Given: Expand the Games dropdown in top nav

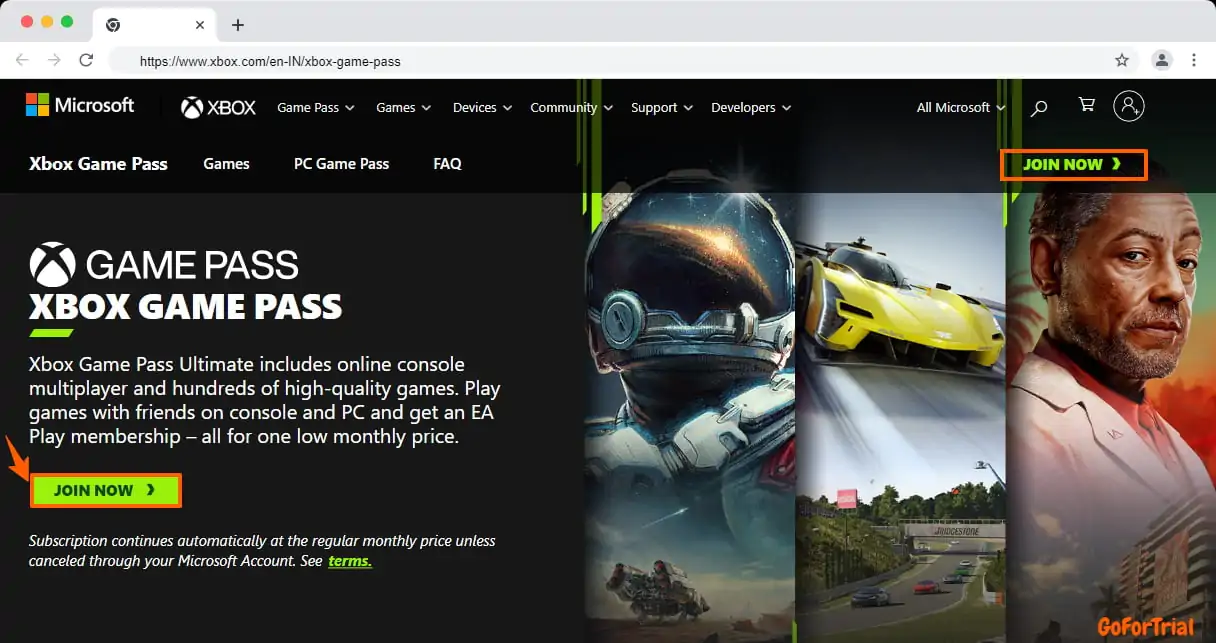Looking at the screenshot, I should tap(404, 107).
